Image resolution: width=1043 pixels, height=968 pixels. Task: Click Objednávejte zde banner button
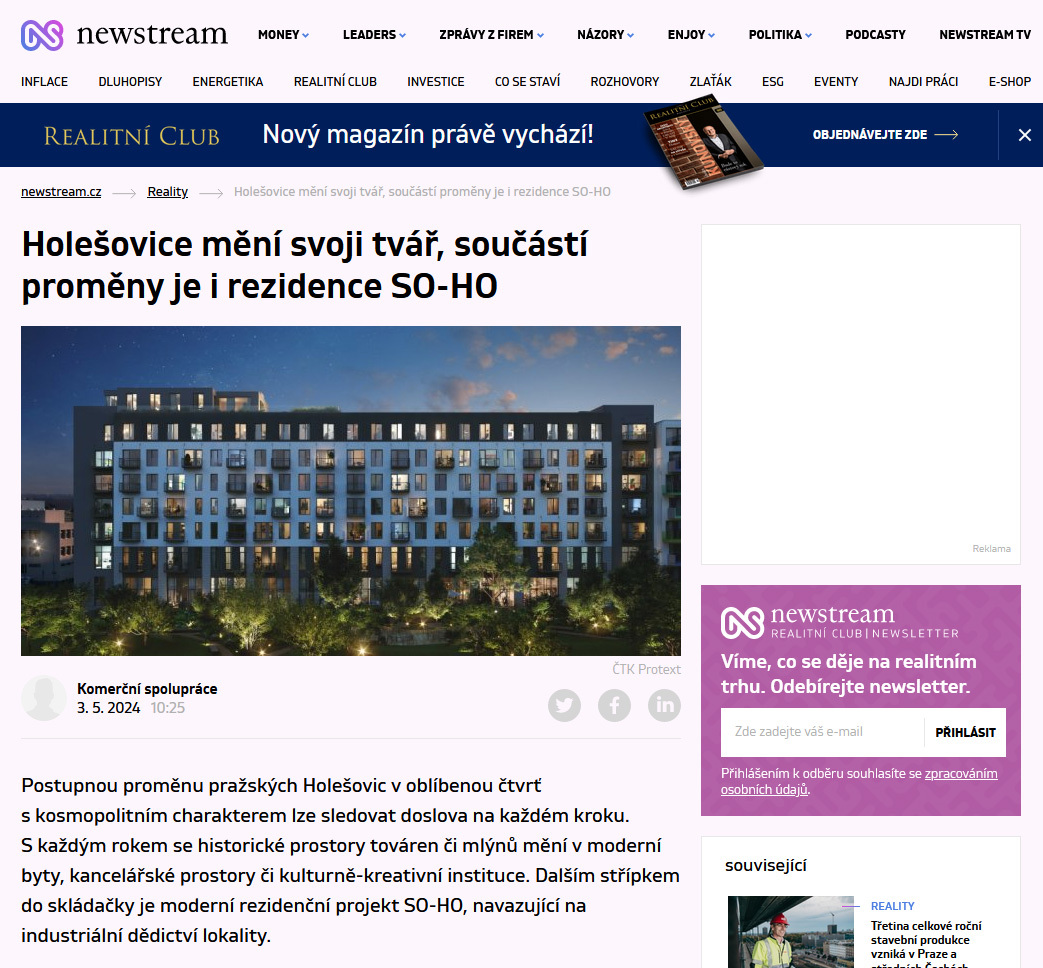tap(885, 135)
